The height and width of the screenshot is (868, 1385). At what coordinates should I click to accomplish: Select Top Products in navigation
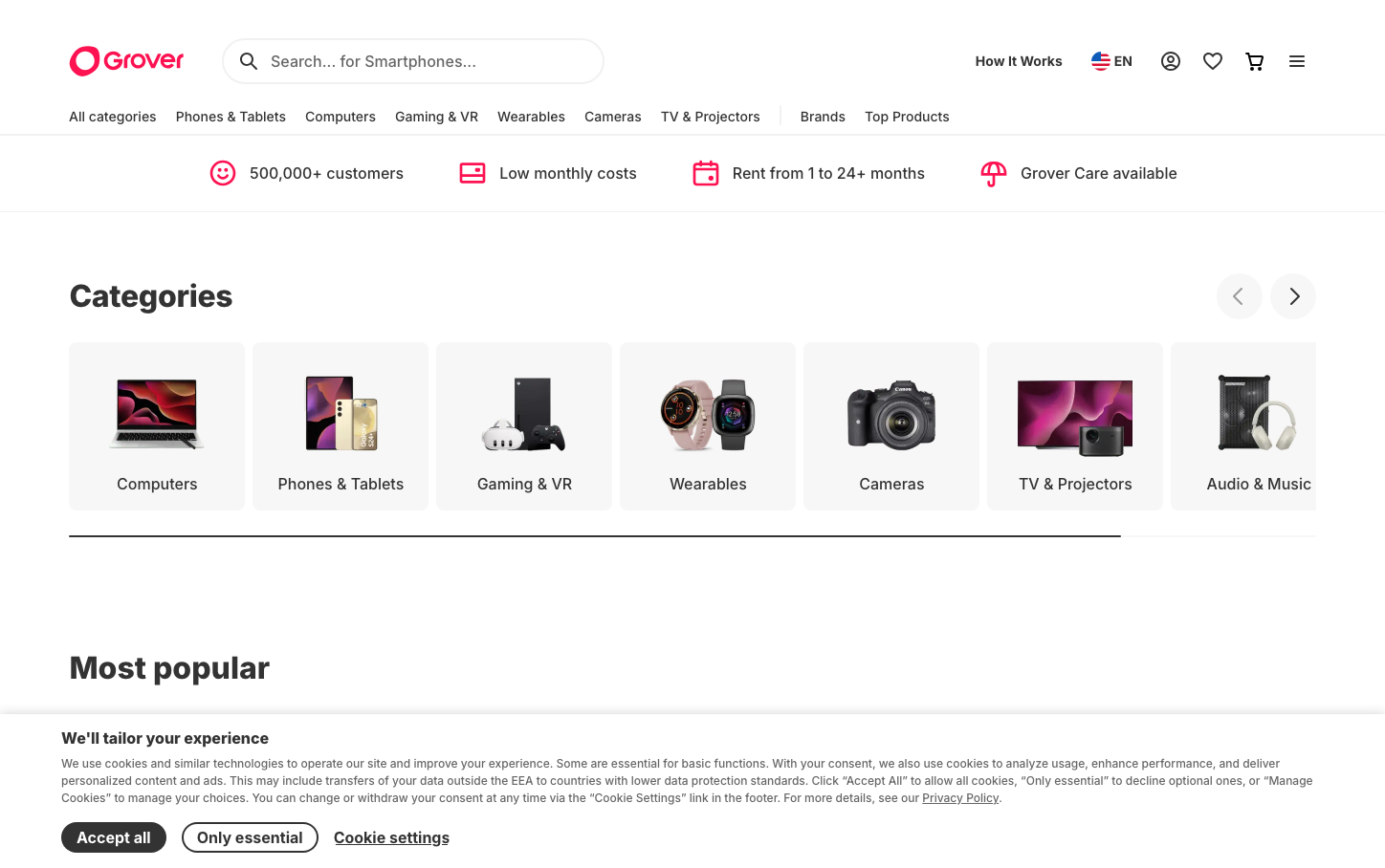(x=907, y=117)
